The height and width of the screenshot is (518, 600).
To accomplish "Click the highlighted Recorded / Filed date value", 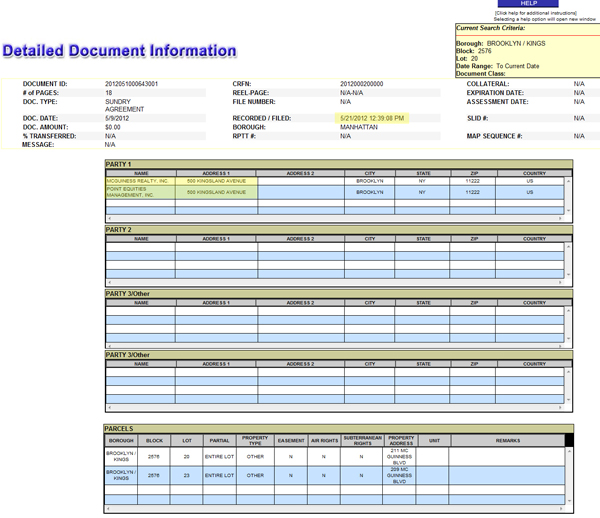I will click(x=373, y=117).
